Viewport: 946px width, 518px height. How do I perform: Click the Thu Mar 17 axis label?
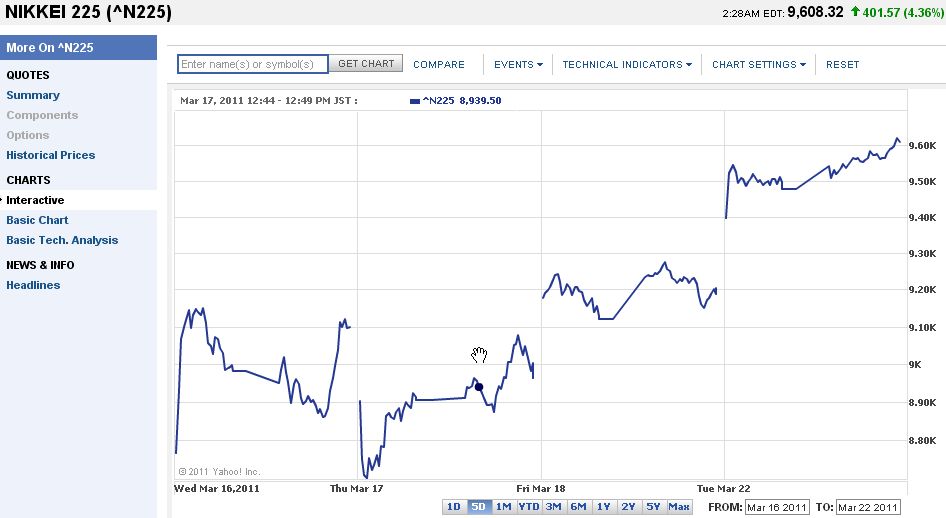click(x=357, y=488)
